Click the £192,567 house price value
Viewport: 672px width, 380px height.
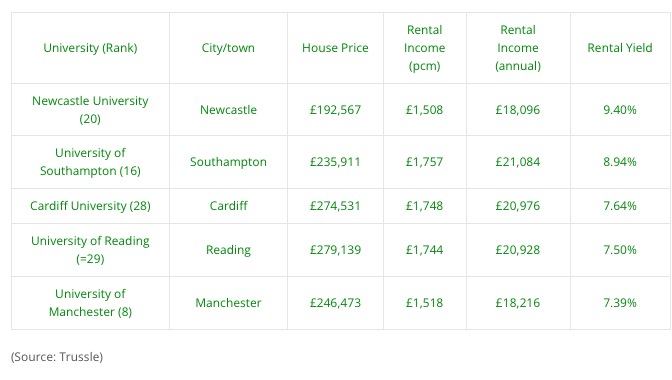[x=335, y=110]
